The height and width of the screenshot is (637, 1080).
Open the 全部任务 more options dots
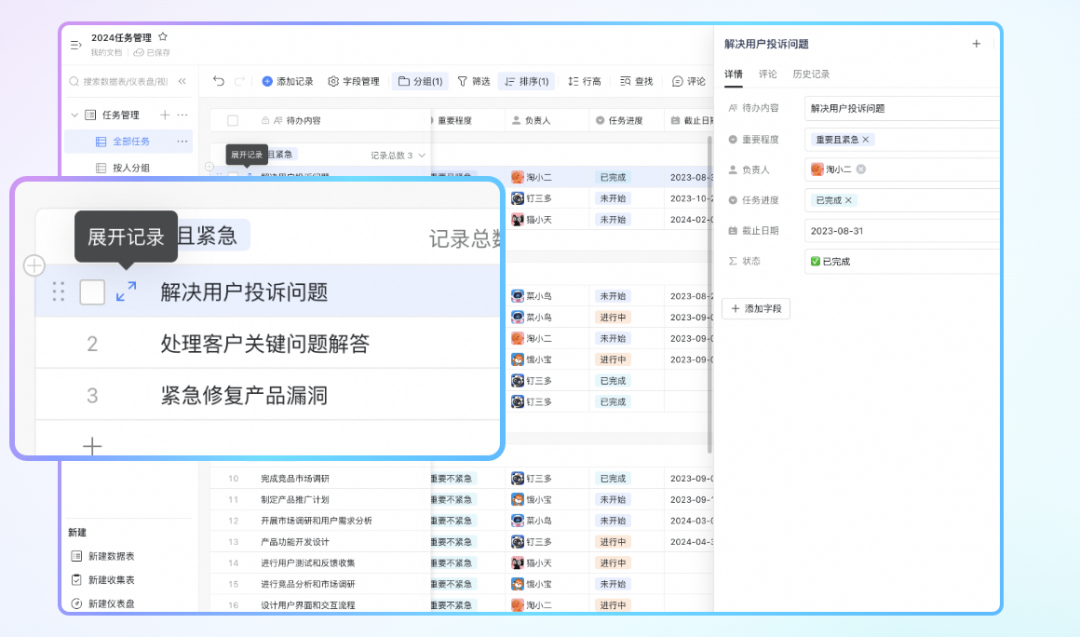[x=182, y=141]
